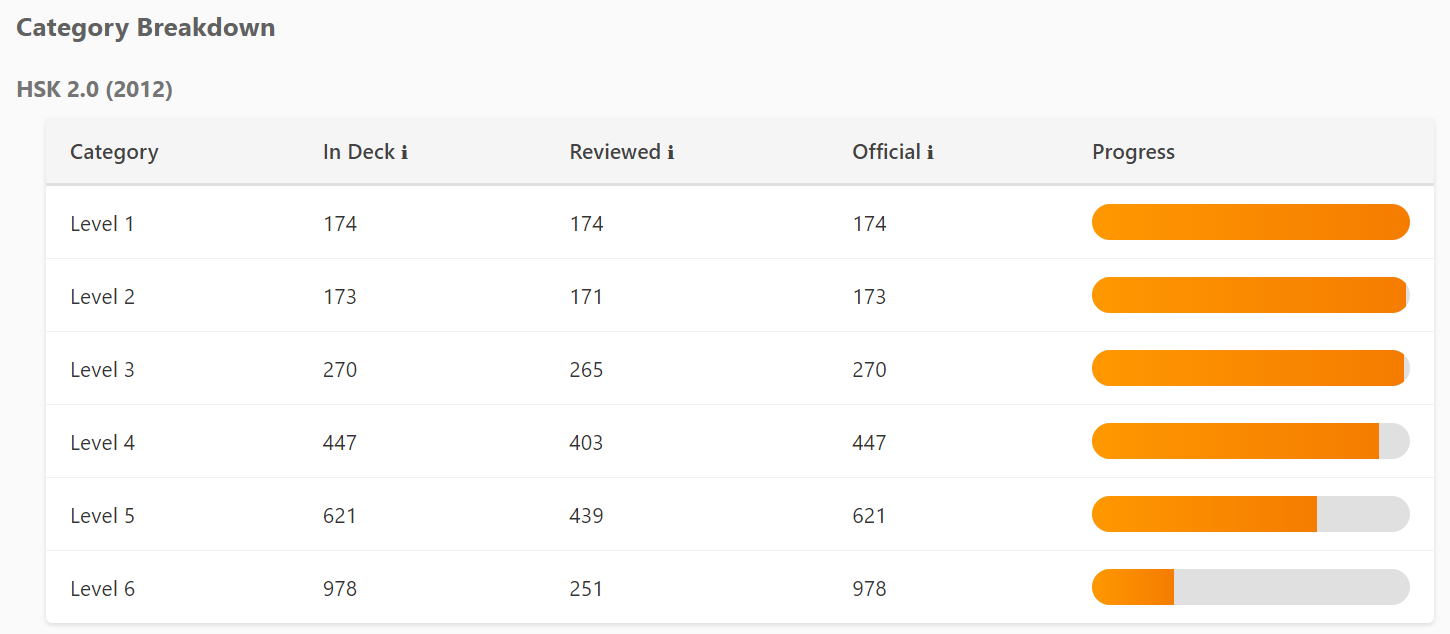Click the Level 4 progress bar
1450x634 pixels.
coord(1250,441)
